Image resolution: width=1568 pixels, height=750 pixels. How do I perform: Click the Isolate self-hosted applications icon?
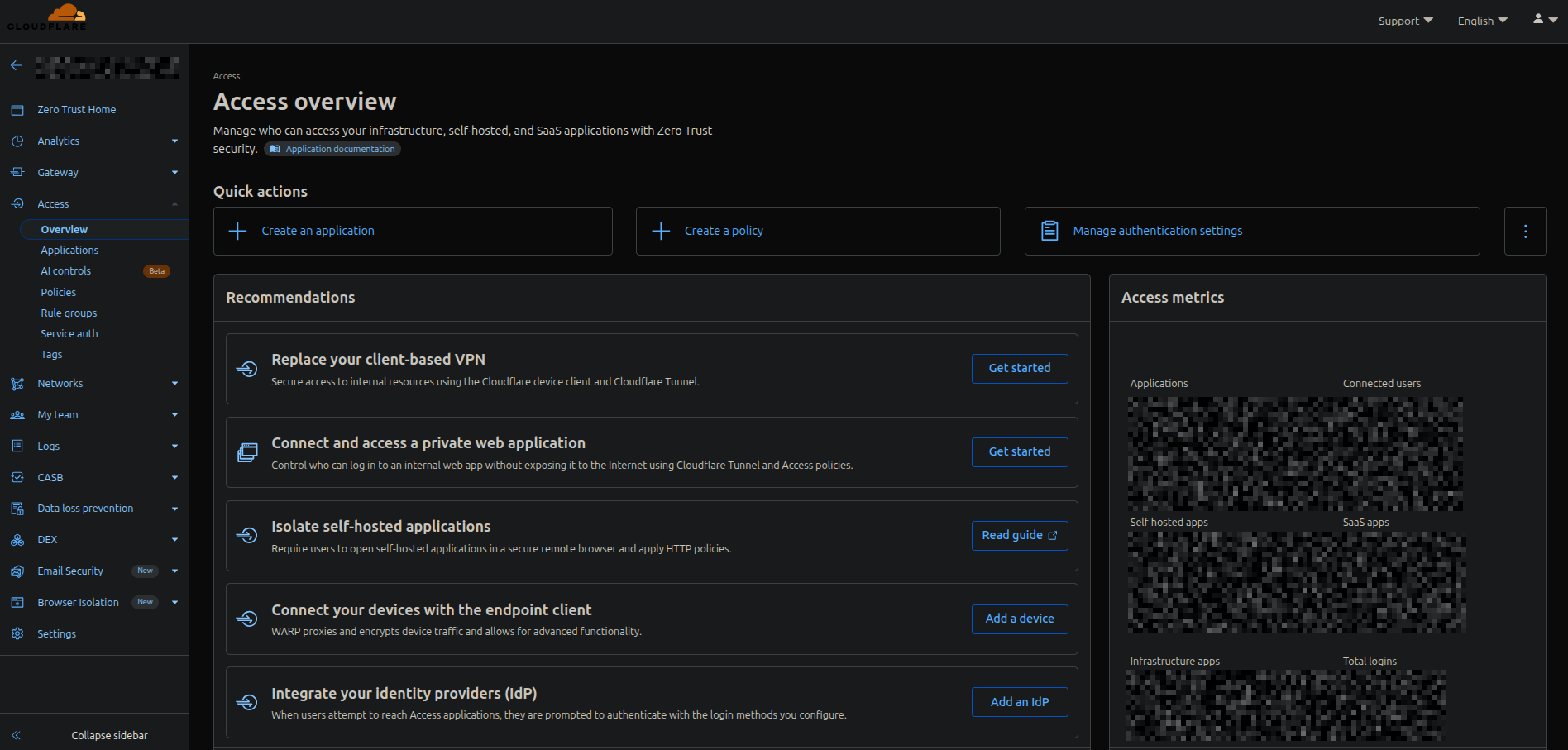coord(247,536)
